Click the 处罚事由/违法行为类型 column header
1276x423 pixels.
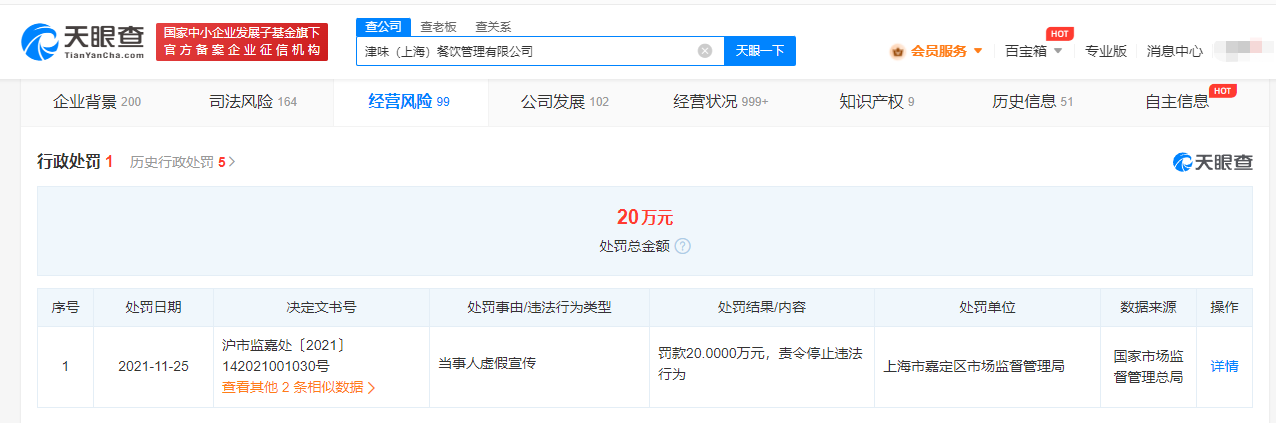(539, 308)
